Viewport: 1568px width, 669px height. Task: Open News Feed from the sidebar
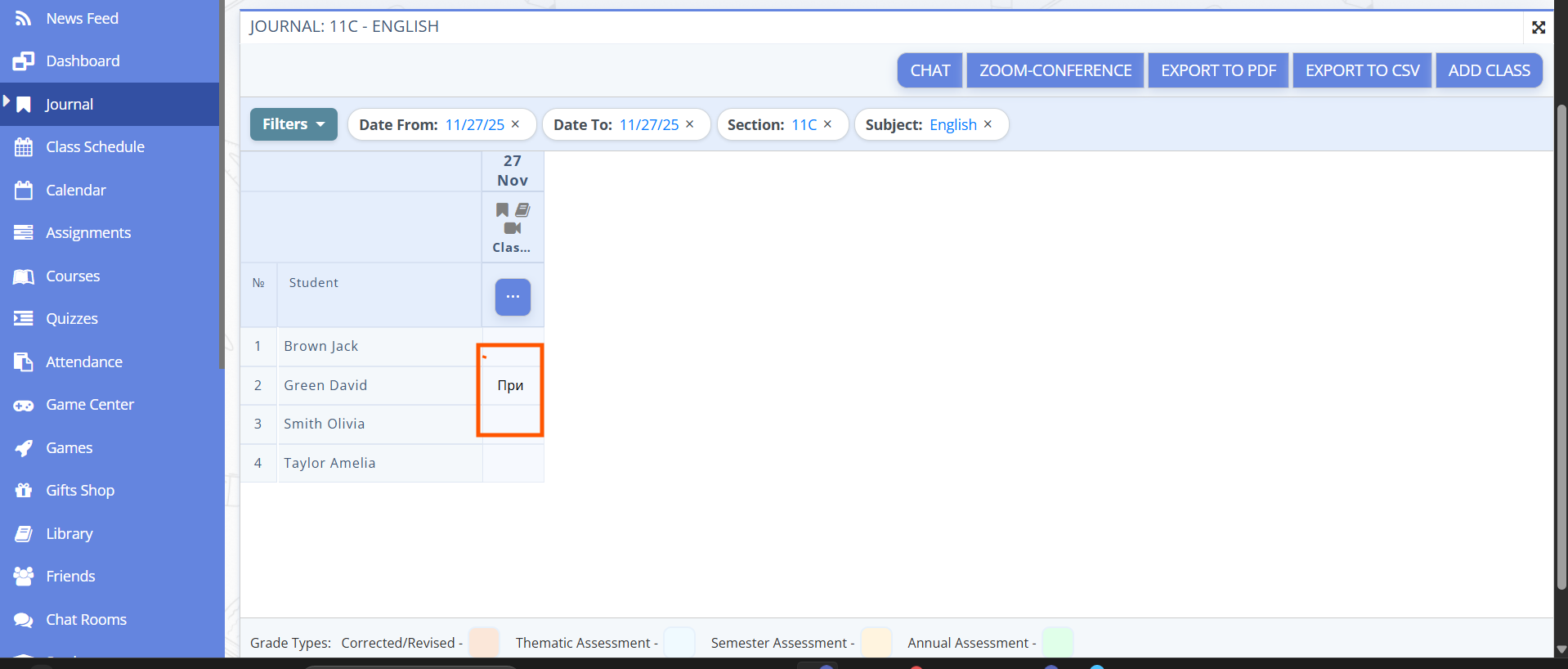pos(82,18)
